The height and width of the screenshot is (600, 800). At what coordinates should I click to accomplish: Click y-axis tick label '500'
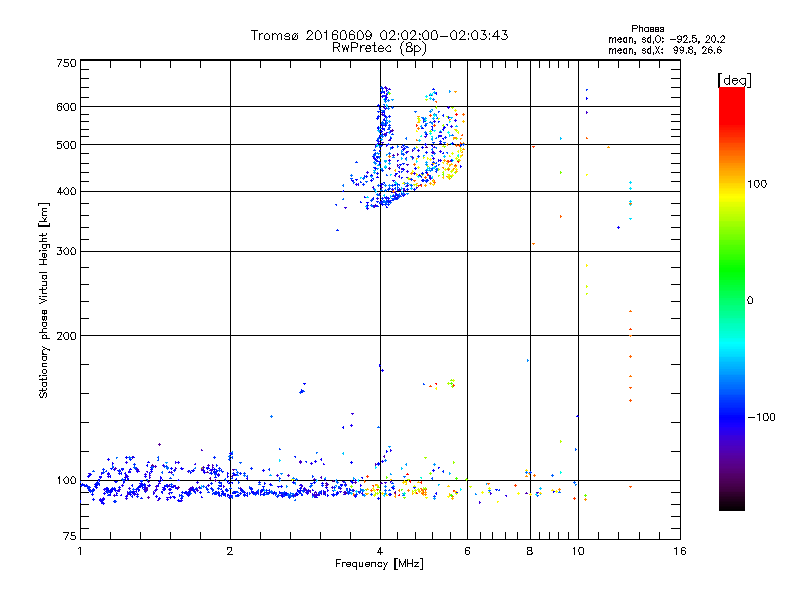[x=66, y=145]
